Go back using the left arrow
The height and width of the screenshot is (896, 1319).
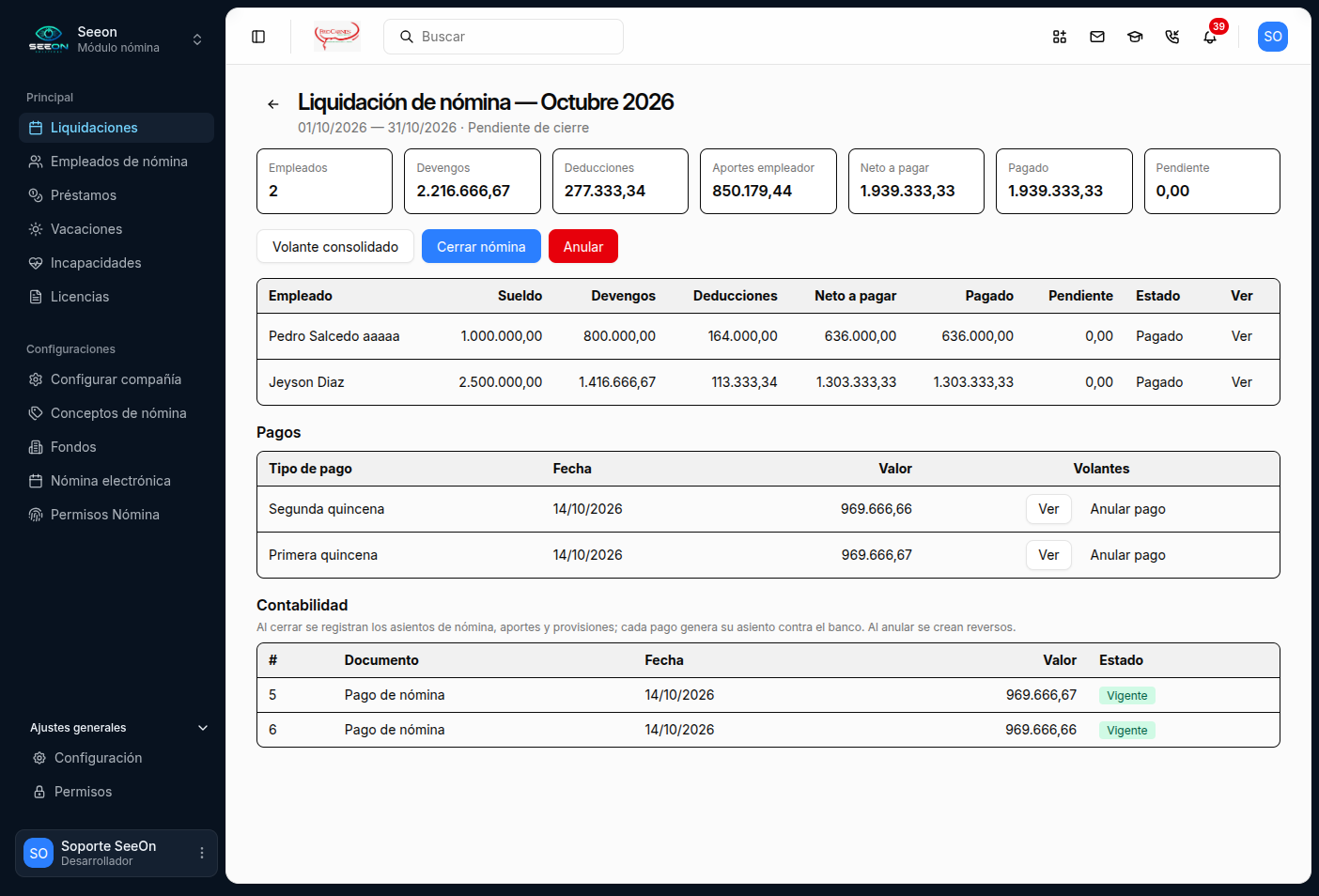coord(273,104)
